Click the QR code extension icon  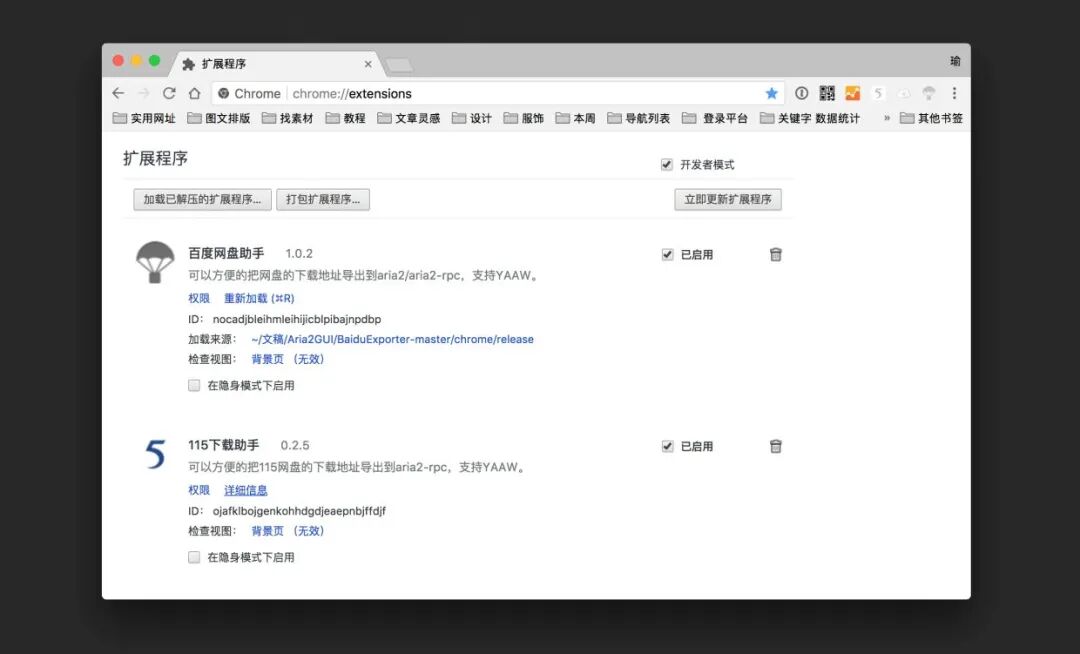[x=827, y=92]
